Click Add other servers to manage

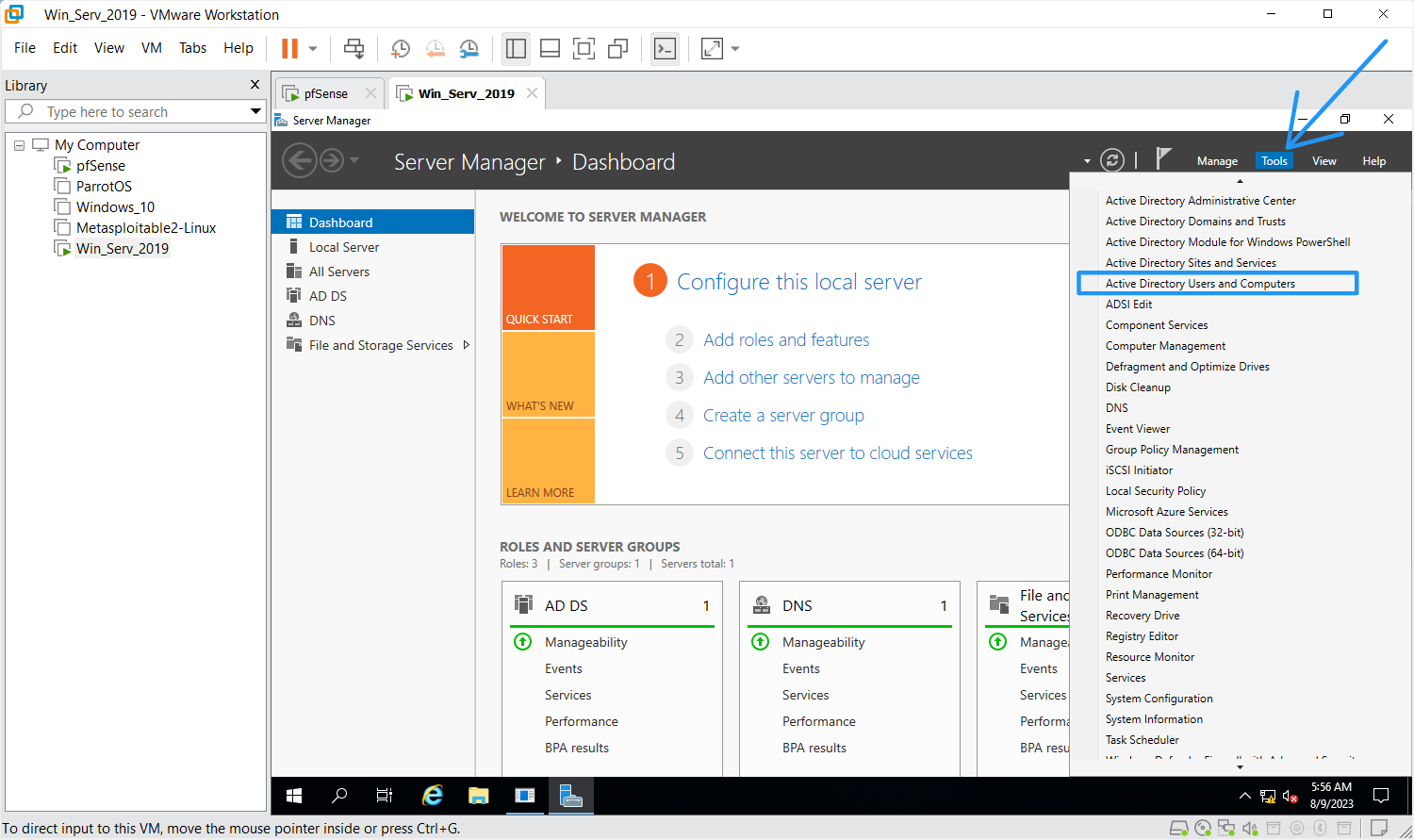(x=812, y=378)
